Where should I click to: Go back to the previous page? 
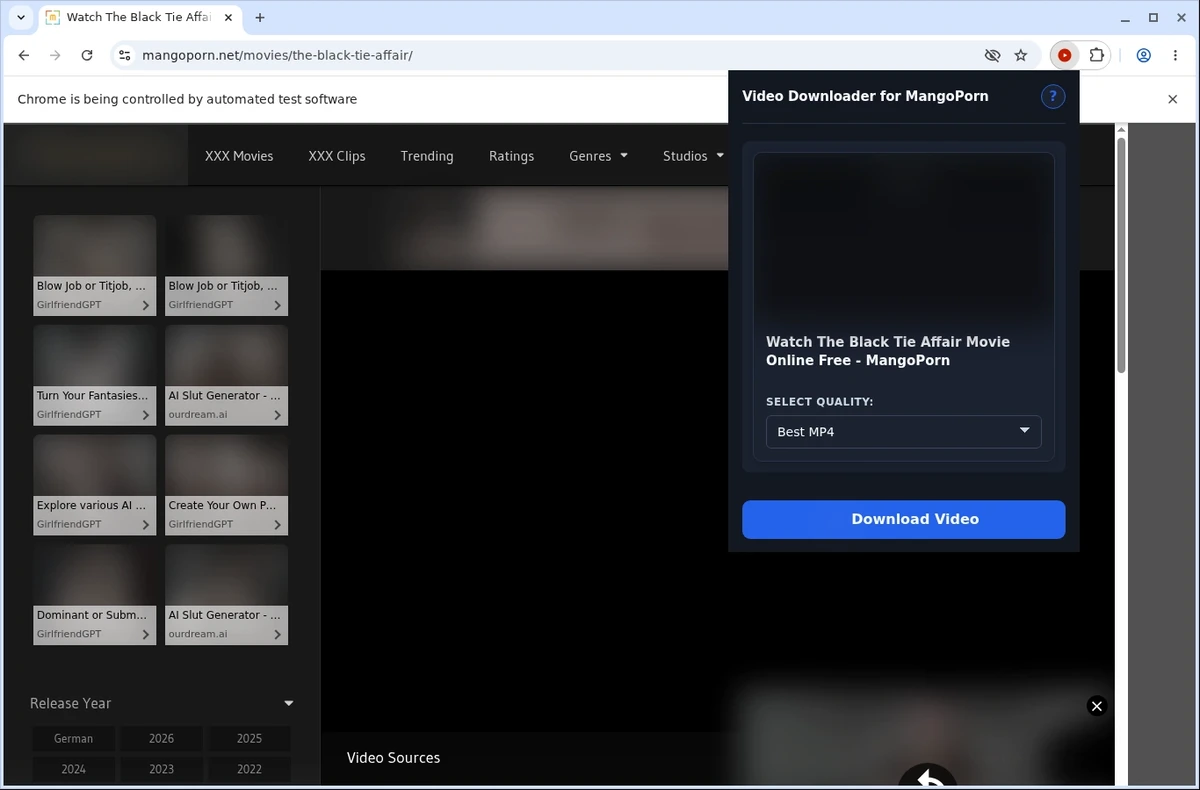(24, 56)
